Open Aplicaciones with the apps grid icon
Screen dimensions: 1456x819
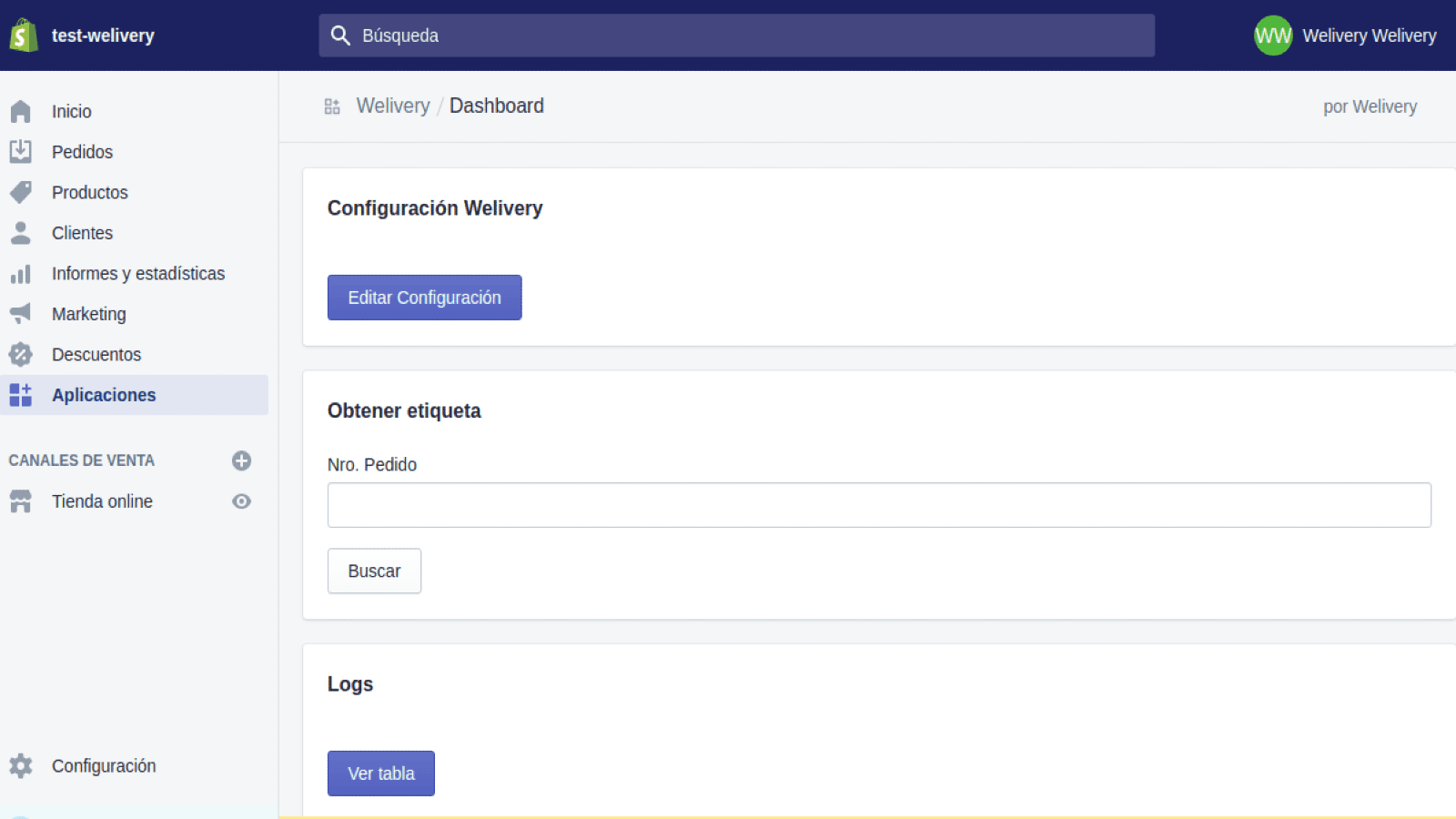tap(20, 395)
